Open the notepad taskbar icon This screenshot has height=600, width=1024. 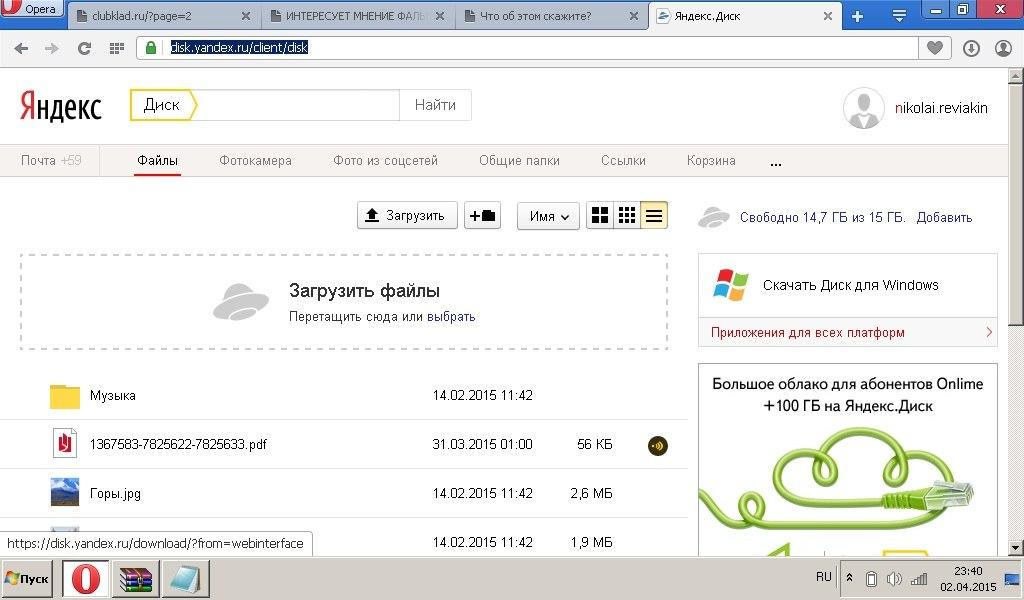pos(185,579)
